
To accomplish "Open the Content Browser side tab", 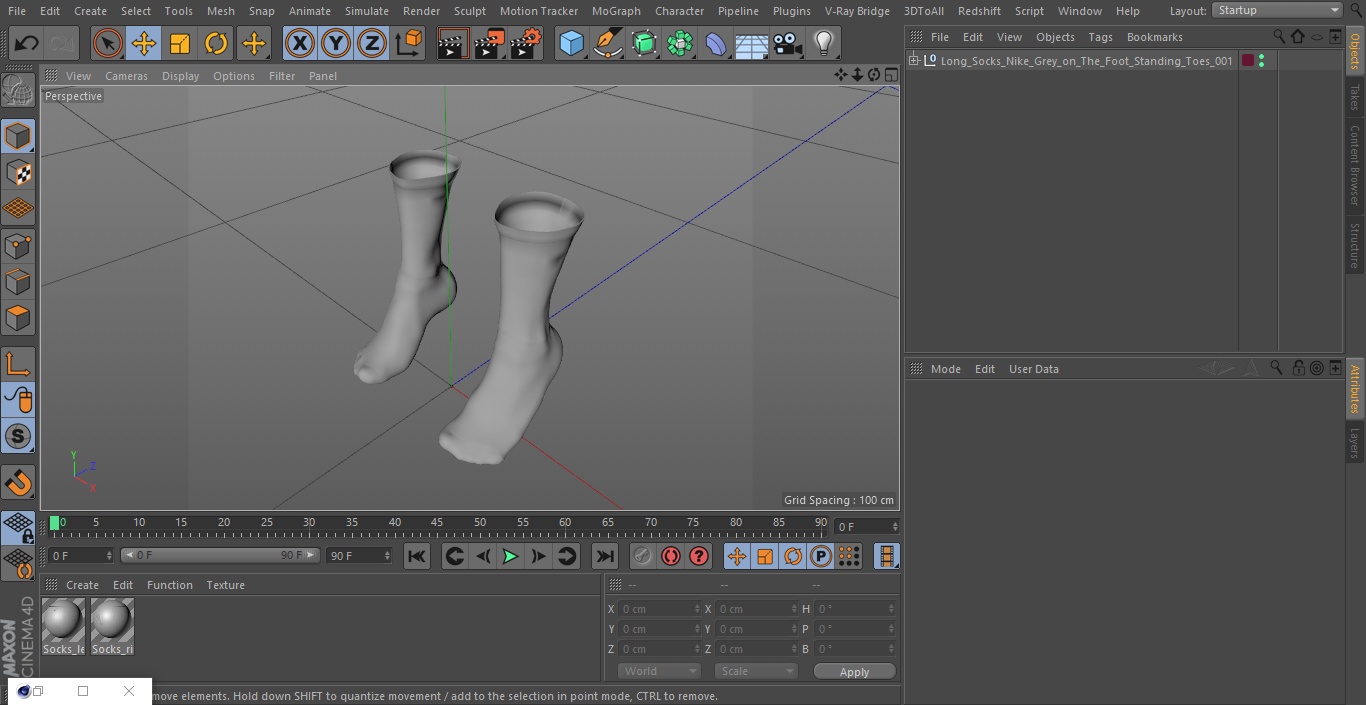I will (1355, 165).
